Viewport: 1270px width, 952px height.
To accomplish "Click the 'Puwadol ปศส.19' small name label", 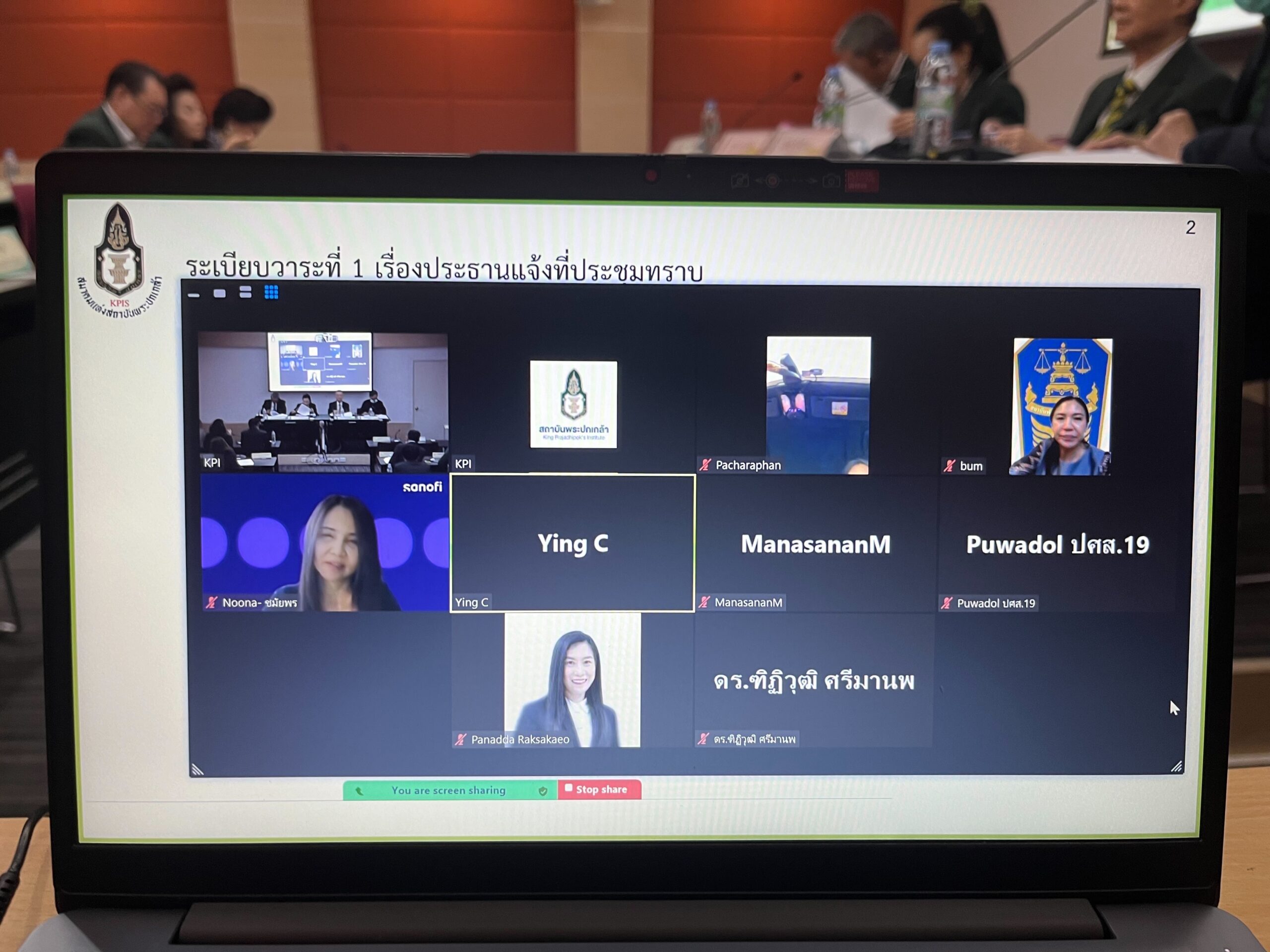I will click(x=996, y=604).
